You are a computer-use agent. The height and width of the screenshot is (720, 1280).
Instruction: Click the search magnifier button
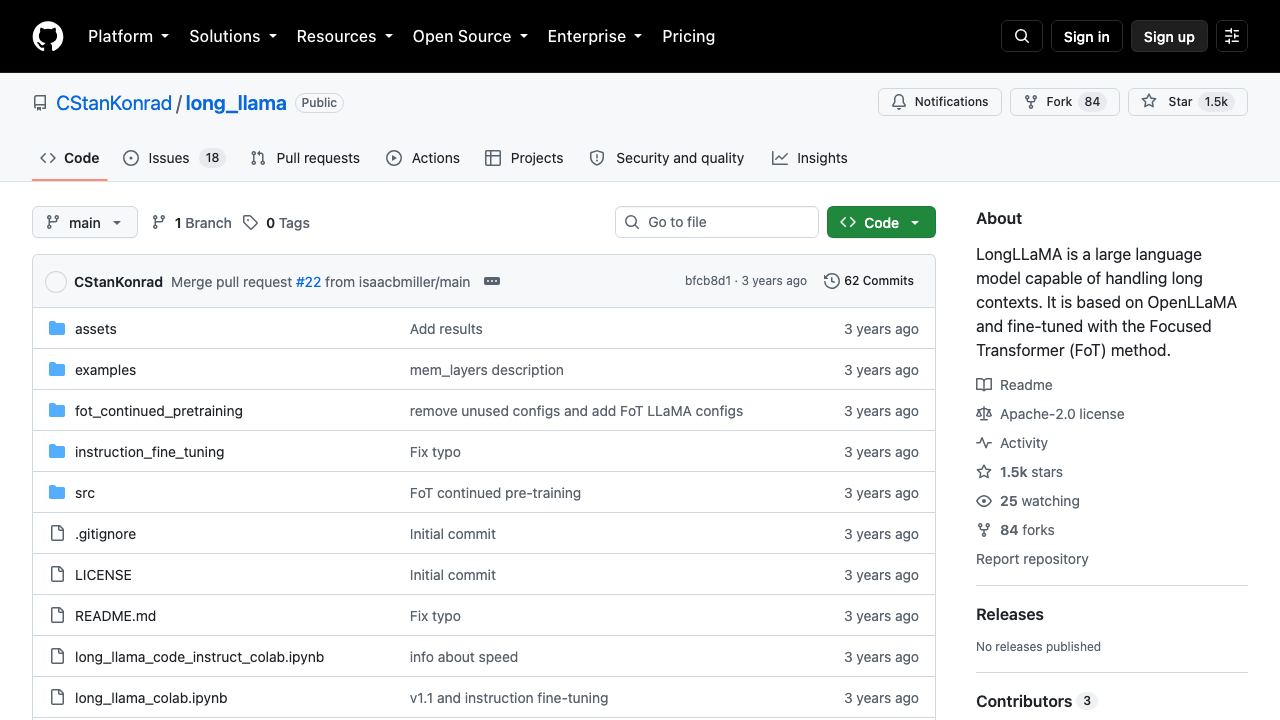(x=1022, y=36)
